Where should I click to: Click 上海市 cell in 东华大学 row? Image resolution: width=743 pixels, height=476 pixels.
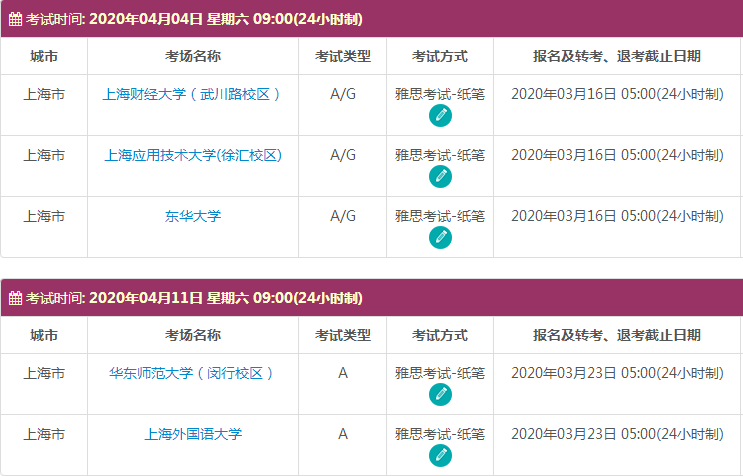coord(44,216)
